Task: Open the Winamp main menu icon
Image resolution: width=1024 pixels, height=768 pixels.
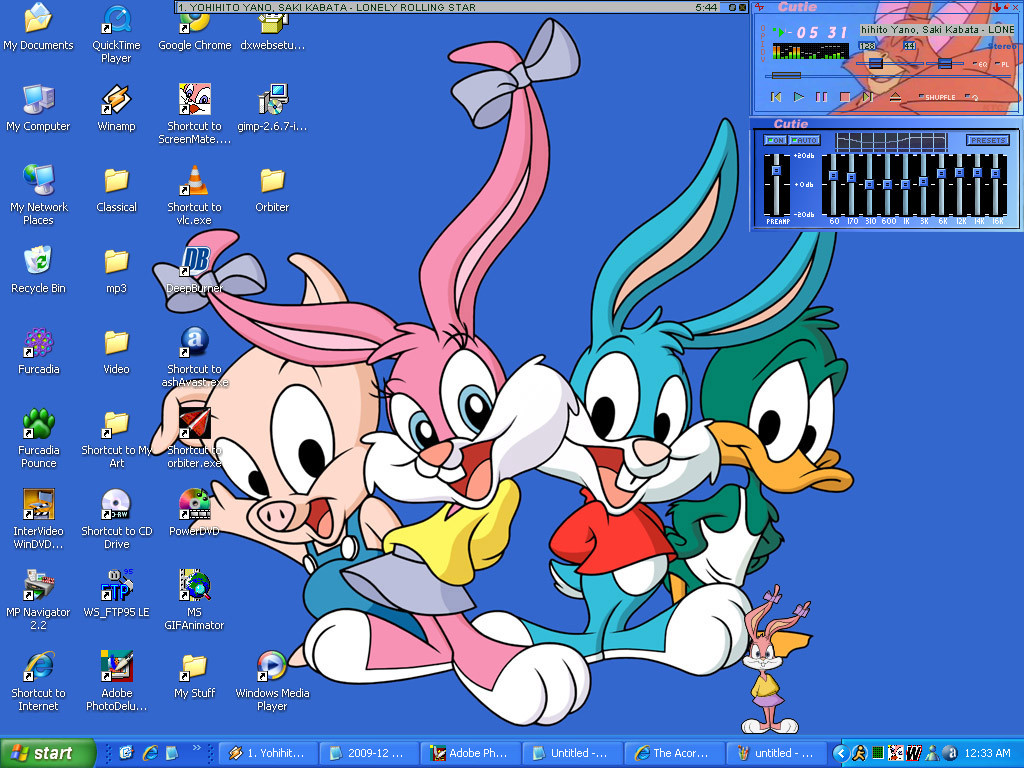Action: click(759, 7)
